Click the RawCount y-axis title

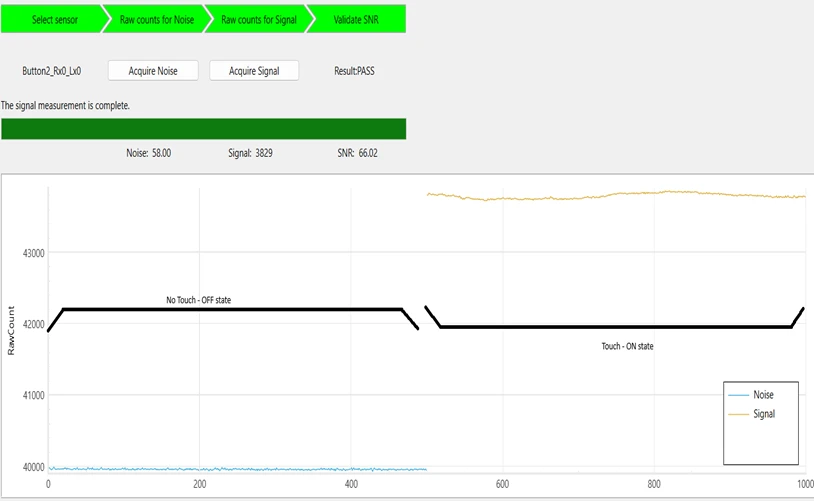point(12,337)
